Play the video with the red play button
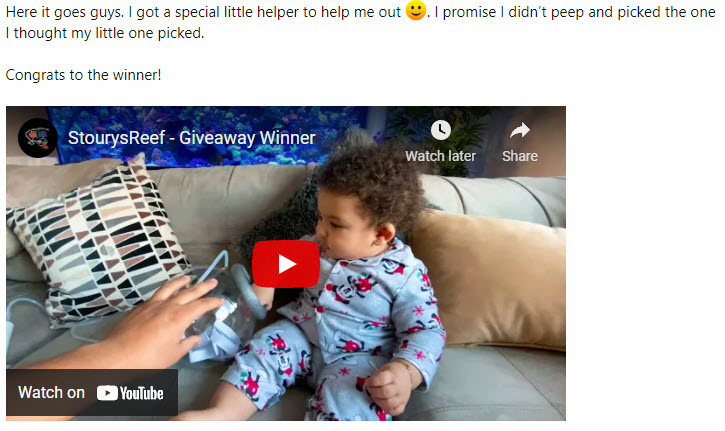Image resolution: width=725 pixels, height=431 pixels. click(286, 264)
